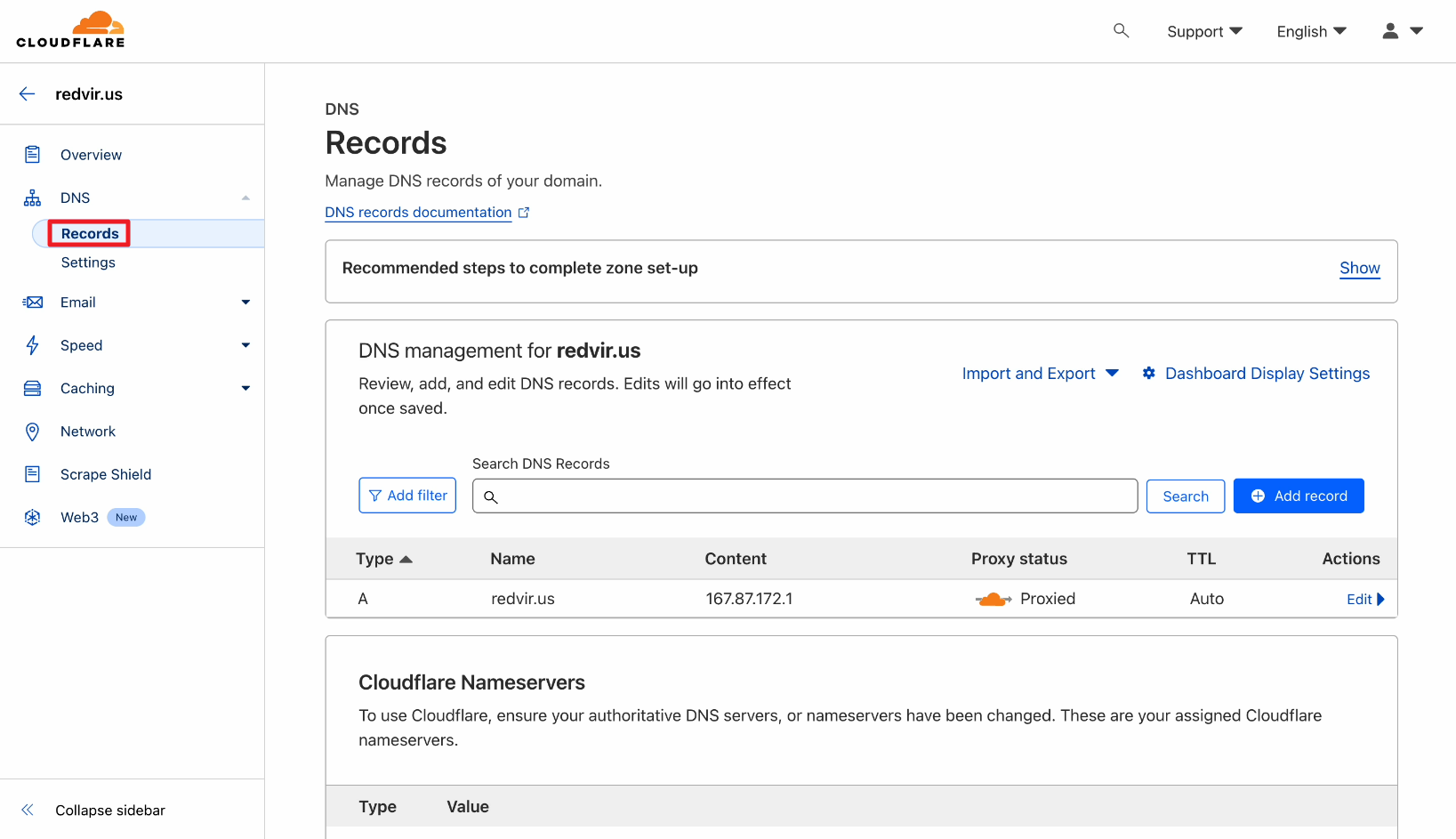The width and height of the screenshot is (1456, 839).
Task: Open the Support dropdown menu
Action: click(1203, 32)
